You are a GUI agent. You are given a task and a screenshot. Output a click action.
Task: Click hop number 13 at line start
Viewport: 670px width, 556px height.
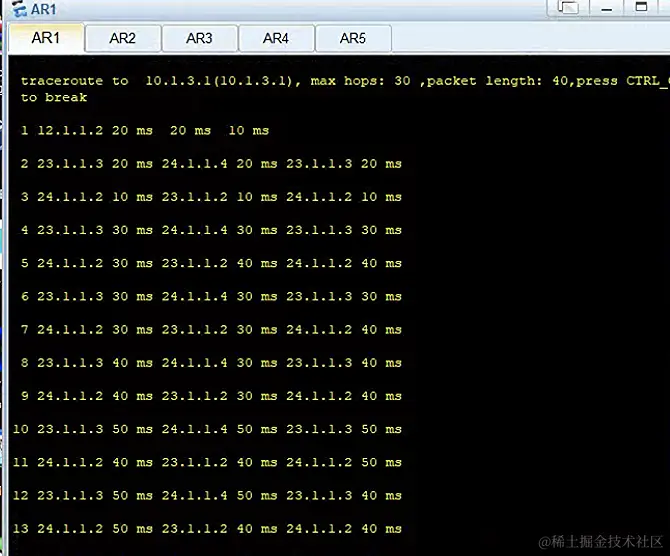click(21, 529)
